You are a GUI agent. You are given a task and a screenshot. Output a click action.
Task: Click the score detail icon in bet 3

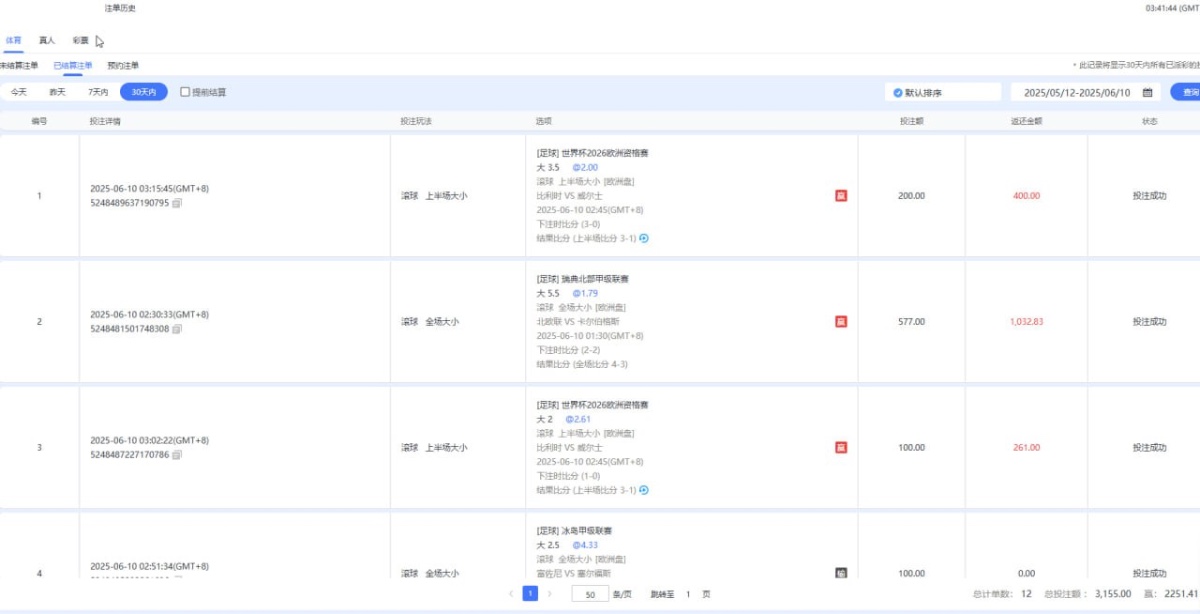point(644,490)
